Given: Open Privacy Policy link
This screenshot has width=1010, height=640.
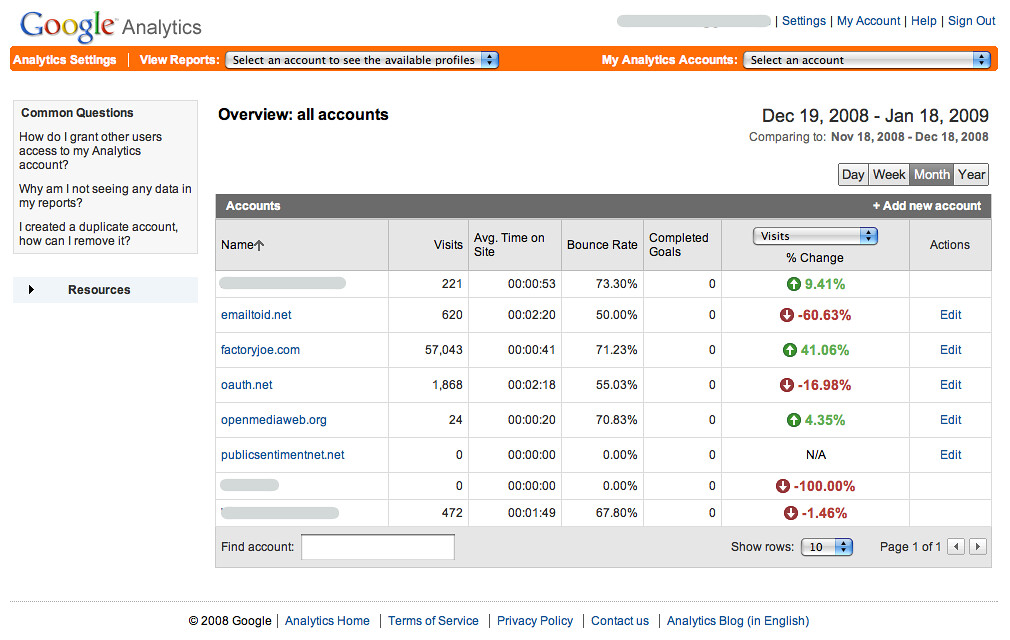Looking at the screenshot, I should 535,621.
